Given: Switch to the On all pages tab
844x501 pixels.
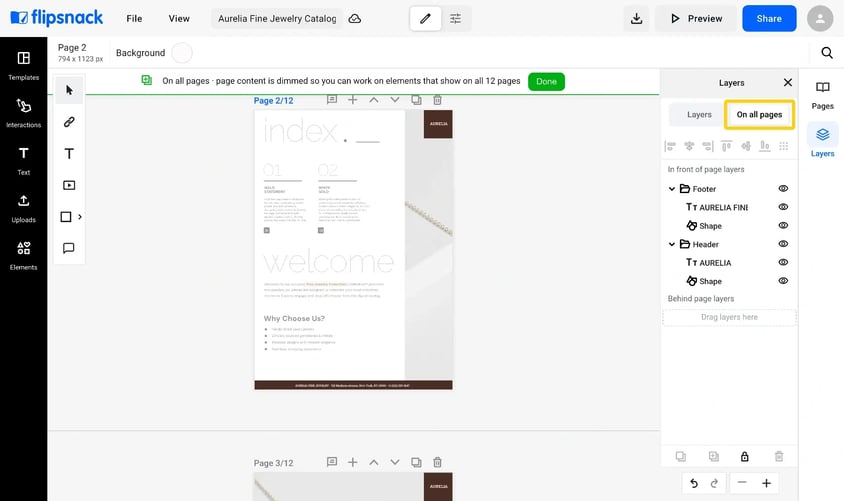Looking at the screenshot, I should (x=759, y=115).
